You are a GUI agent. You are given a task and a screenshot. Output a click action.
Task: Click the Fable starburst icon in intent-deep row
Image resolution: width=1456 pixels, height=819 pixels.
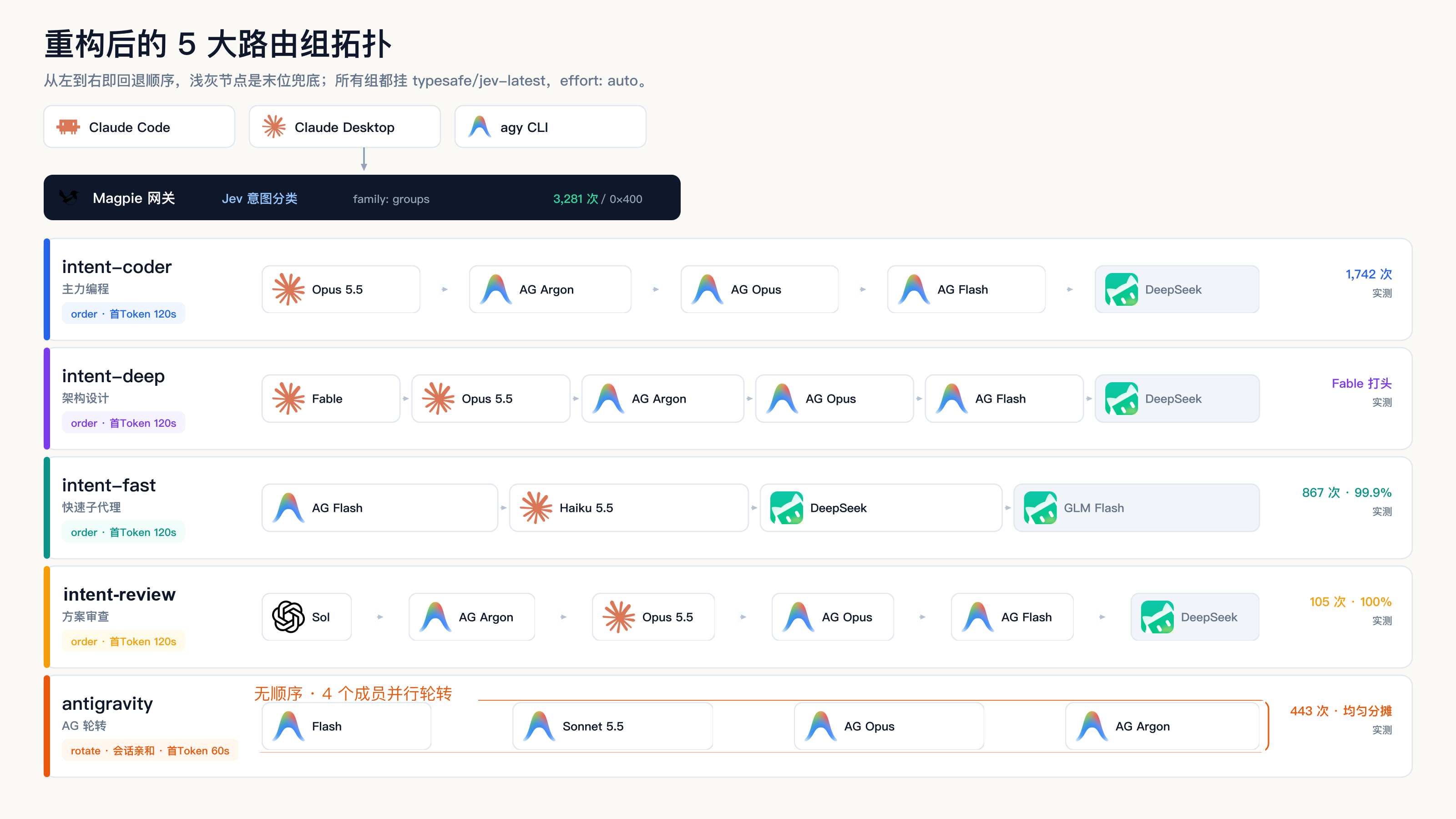pyautogui.click(x=289, y=399)
